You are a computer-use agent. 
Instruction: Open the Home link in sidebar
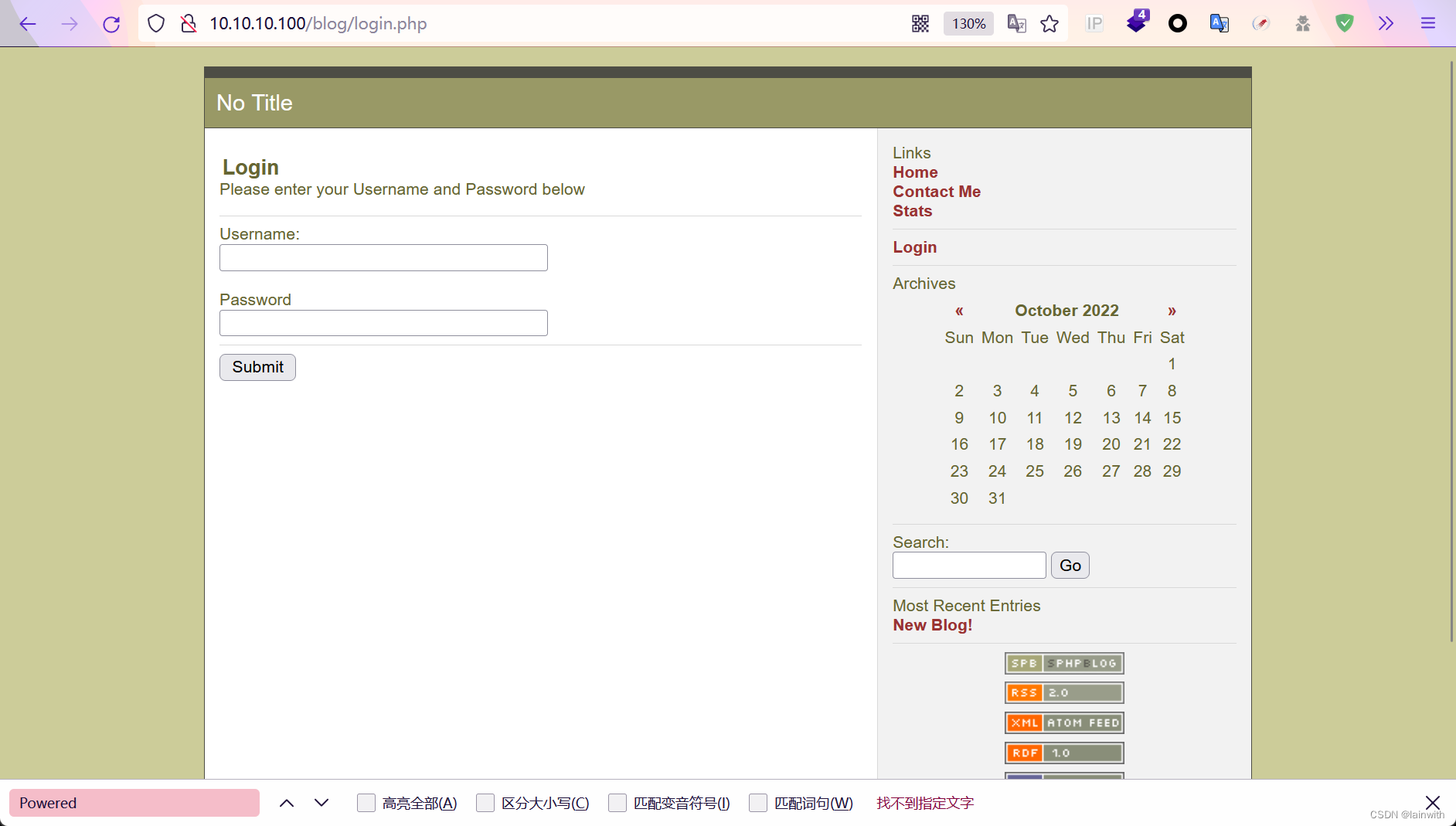tap(915, 172)
